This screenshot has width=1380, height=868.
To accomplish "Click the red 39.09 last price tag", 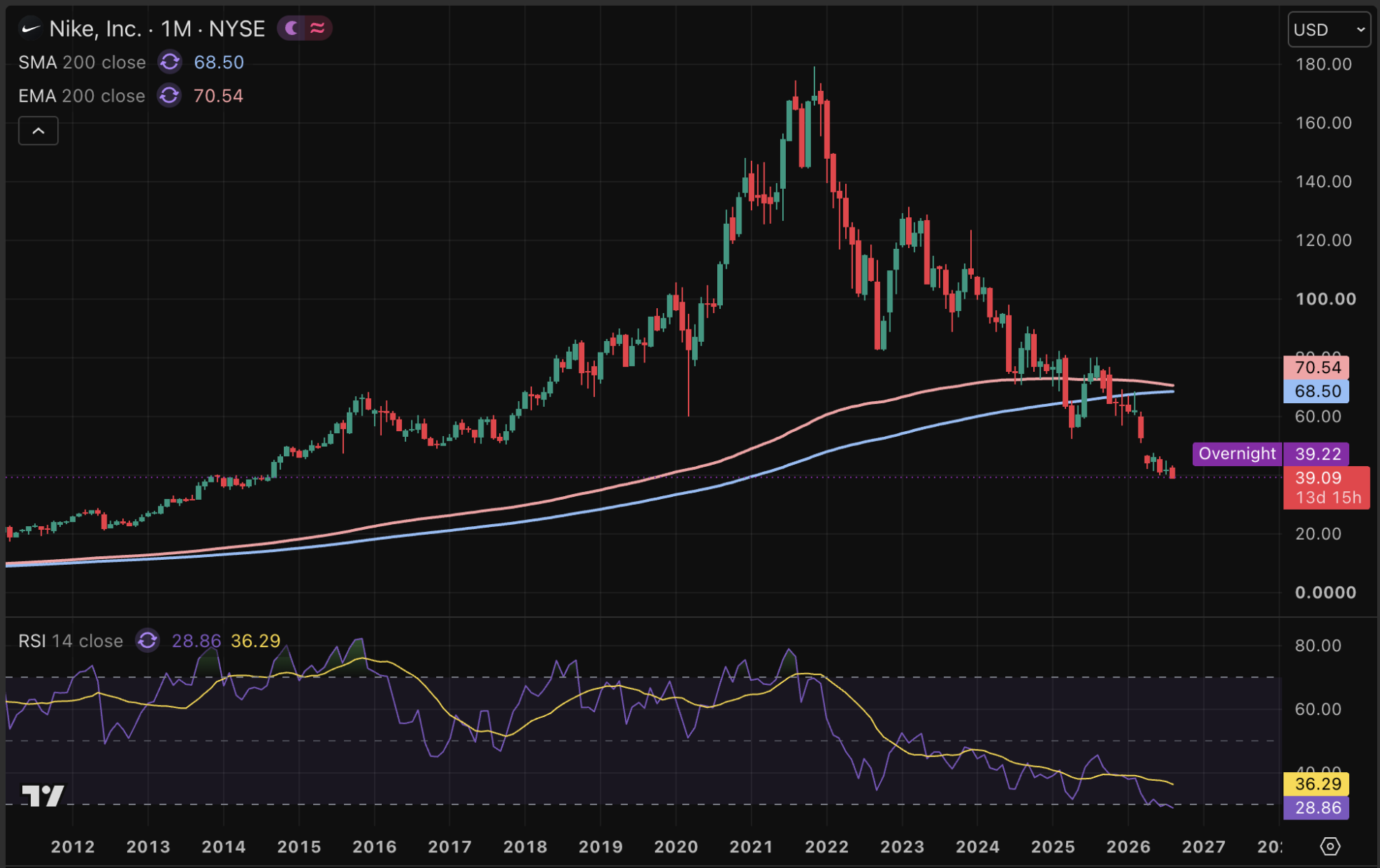I will point(1326,488).
